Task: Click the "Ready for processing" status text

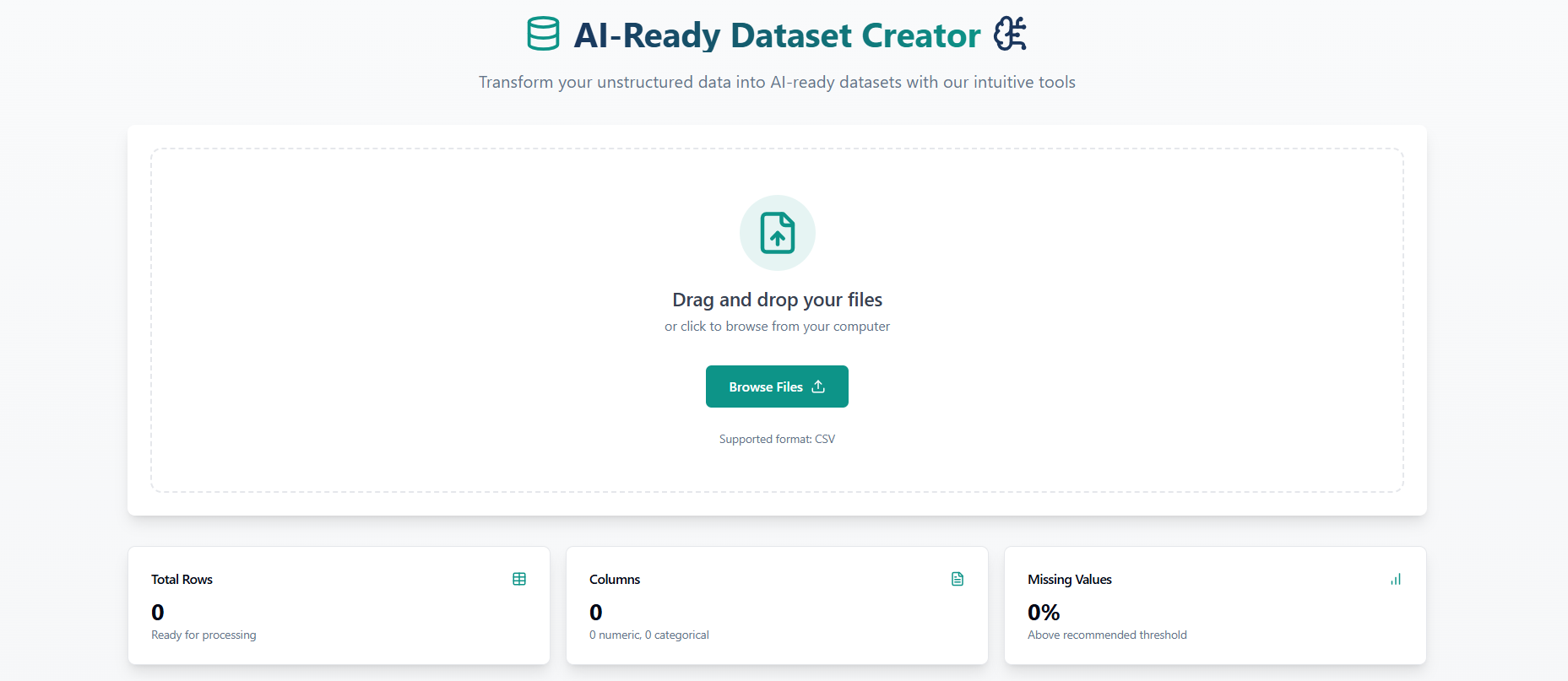Action: coord(203,635)
